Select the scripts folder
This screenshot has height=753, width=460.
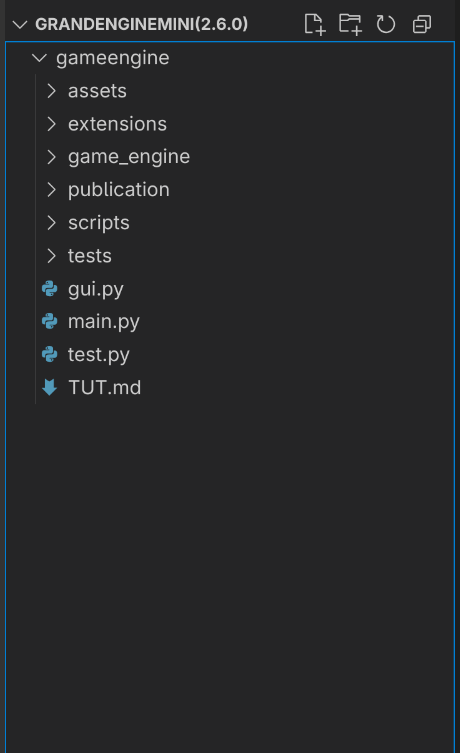(230, 223)
